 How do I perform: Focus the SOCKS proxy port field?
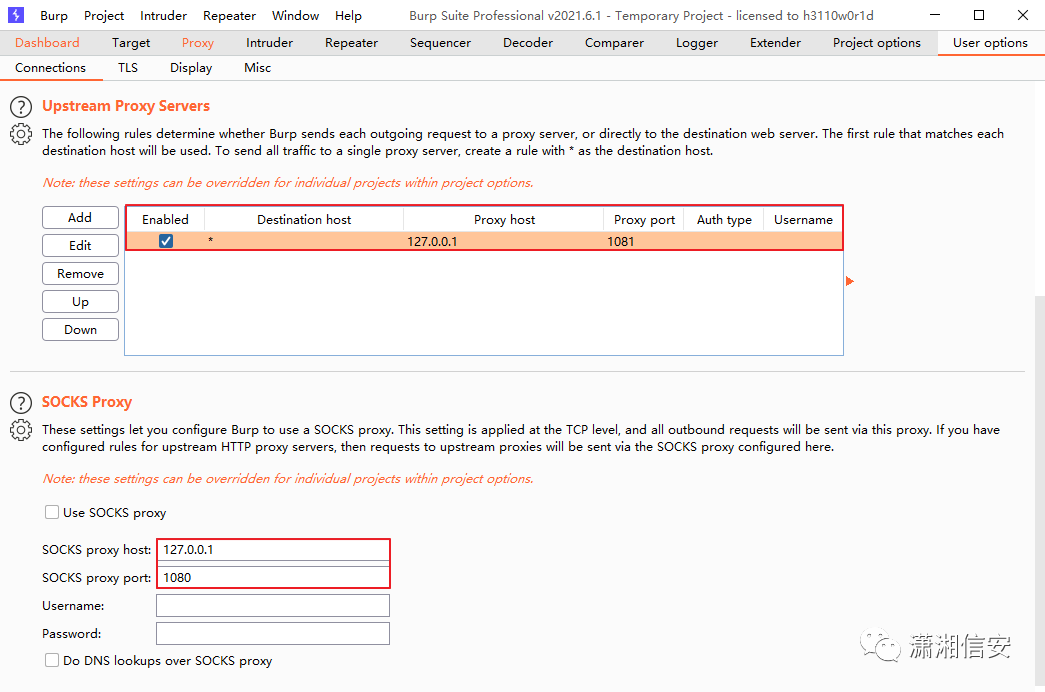click(273, 577)
